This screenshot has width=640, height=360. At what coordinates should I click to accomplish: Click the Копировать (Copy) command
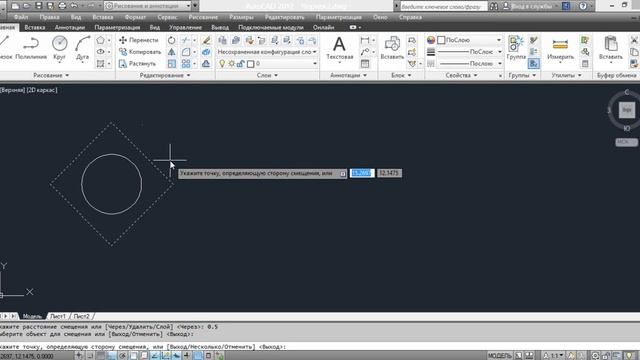pyautogui.click(x=140, y=52)
